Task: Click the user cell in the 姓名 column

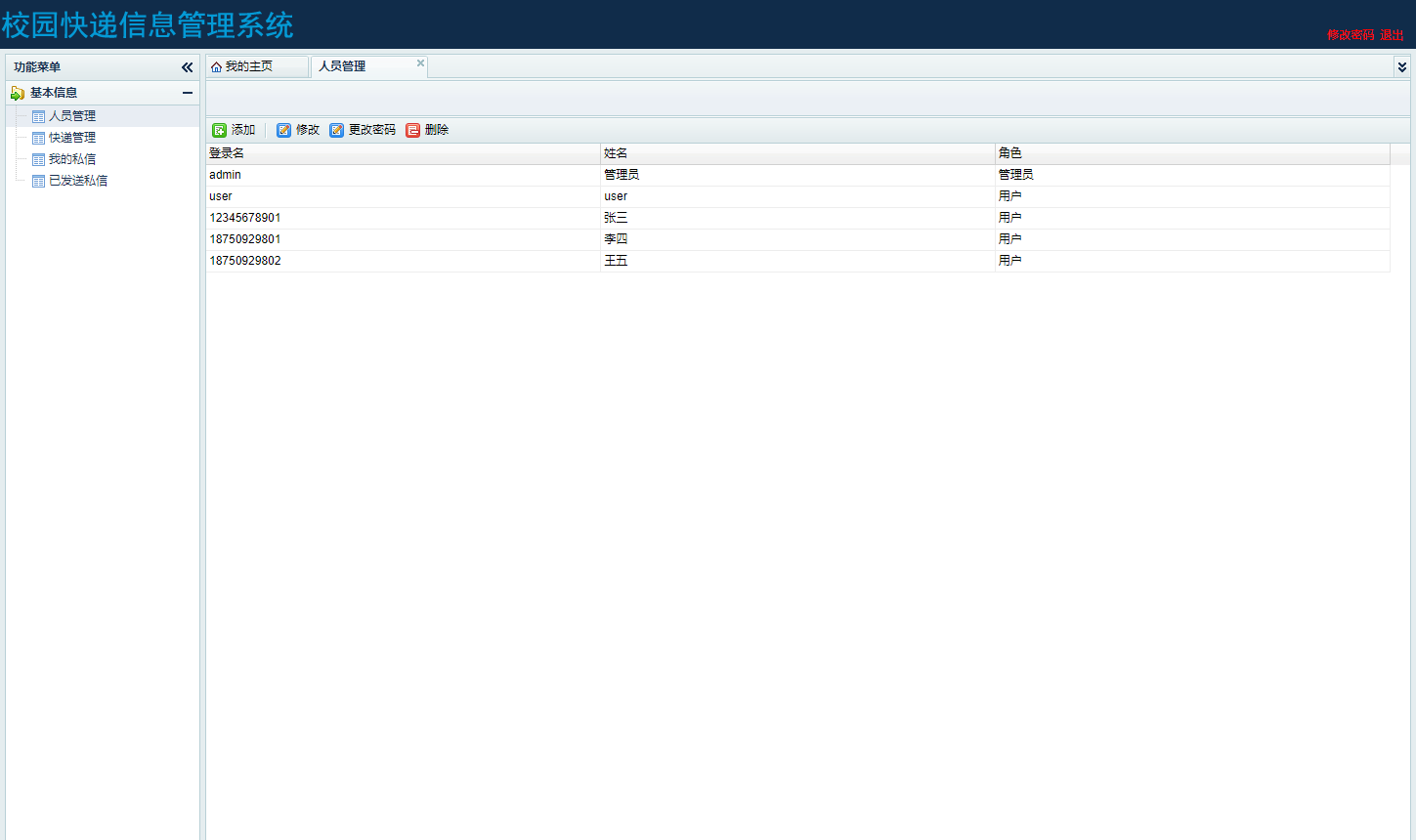Action: (797, 196)
